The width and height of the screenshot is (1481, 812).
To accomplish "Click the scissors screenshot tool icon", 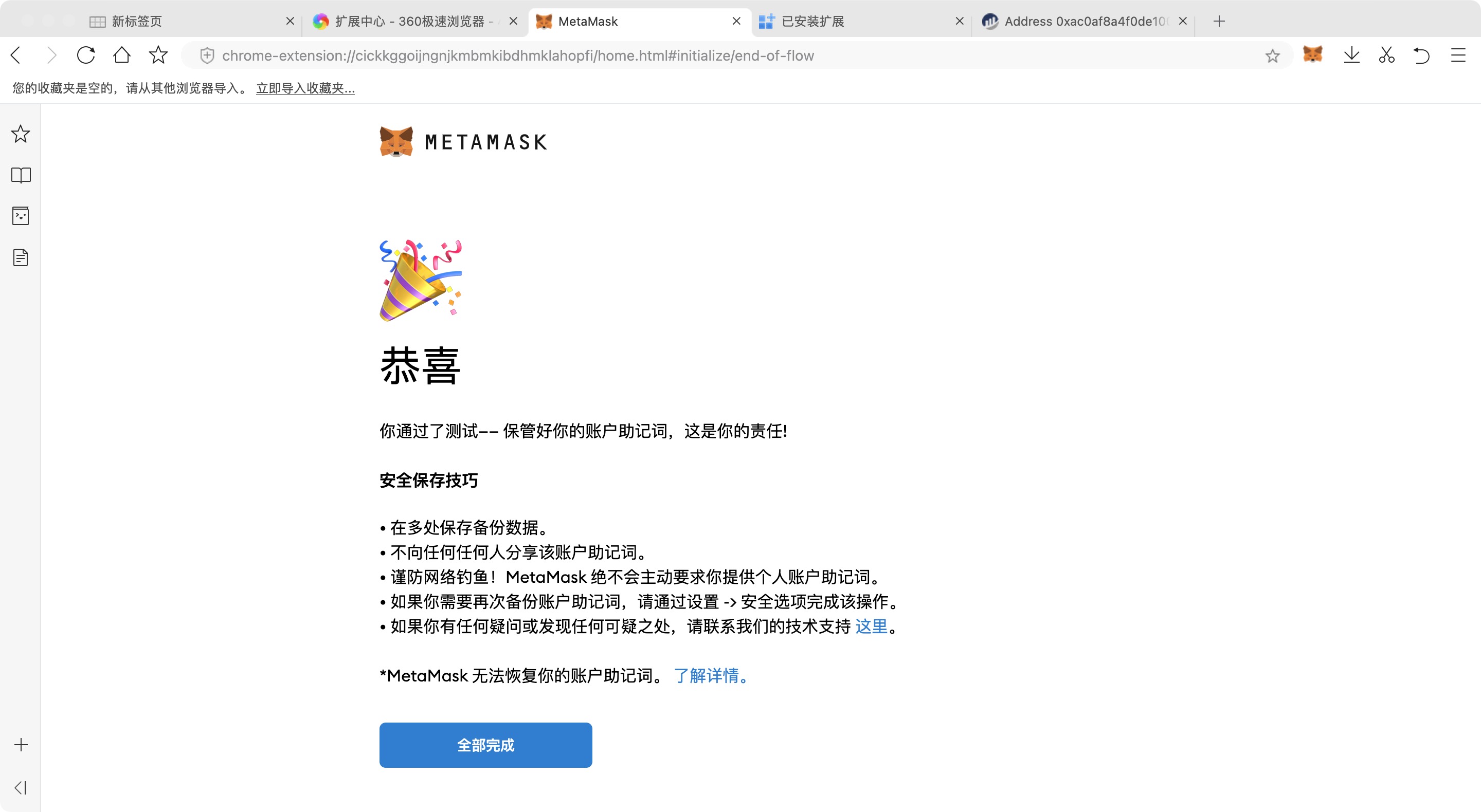I will (x=1386, y=55).
